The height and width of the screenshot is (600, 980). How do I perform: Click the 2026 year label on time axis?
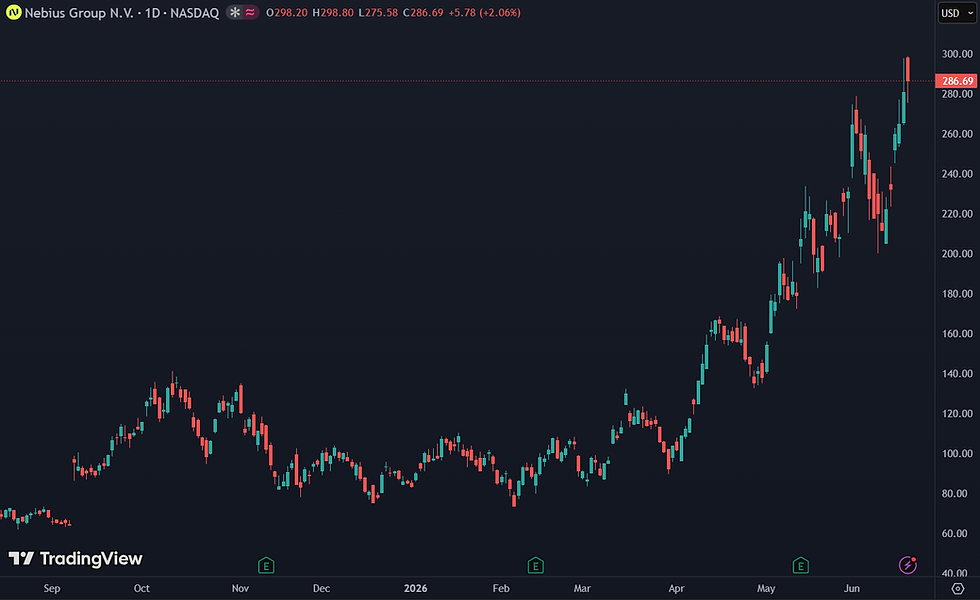coord(416,589)
